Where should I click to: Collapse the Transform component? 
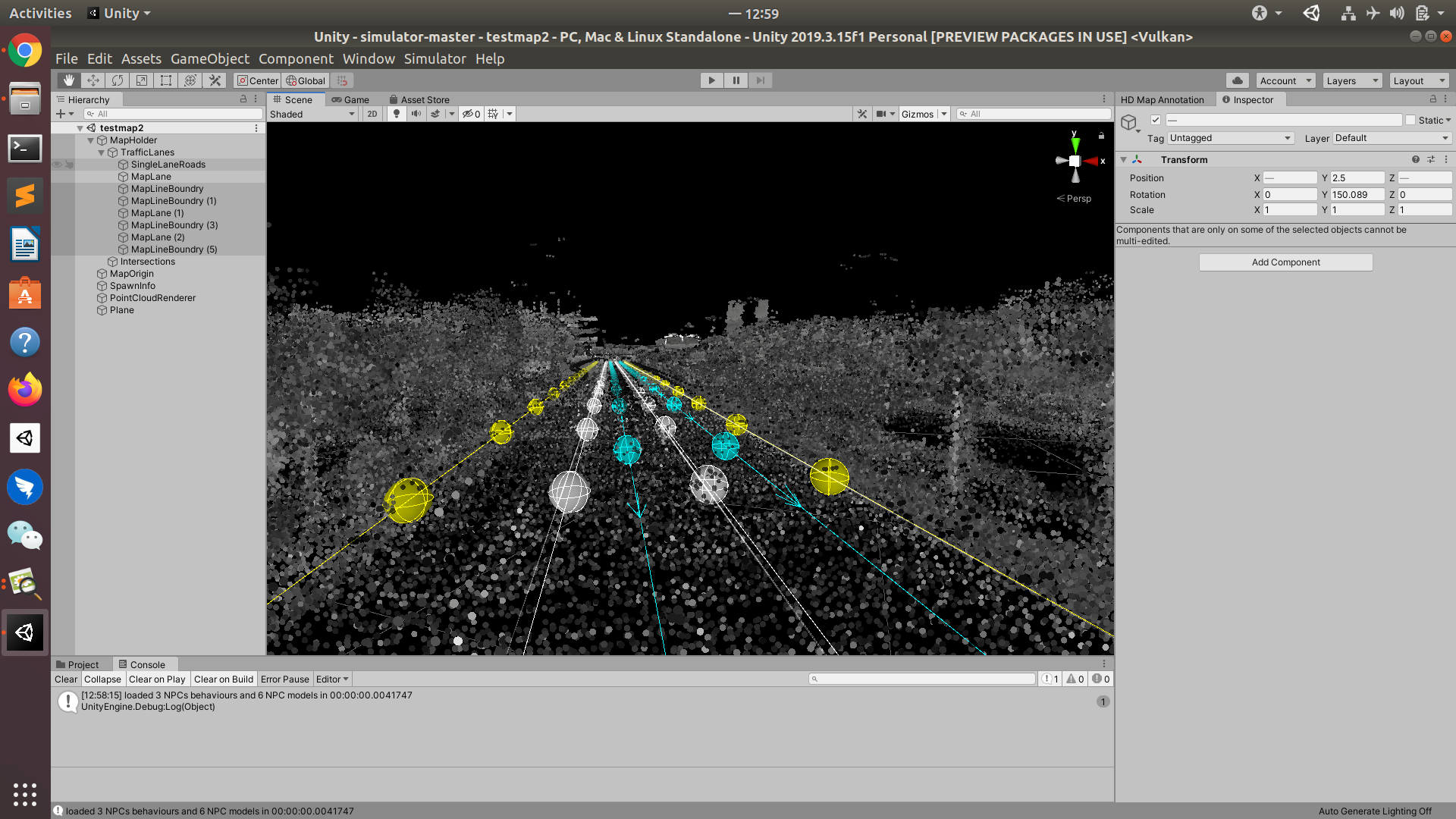[1124, 160]
